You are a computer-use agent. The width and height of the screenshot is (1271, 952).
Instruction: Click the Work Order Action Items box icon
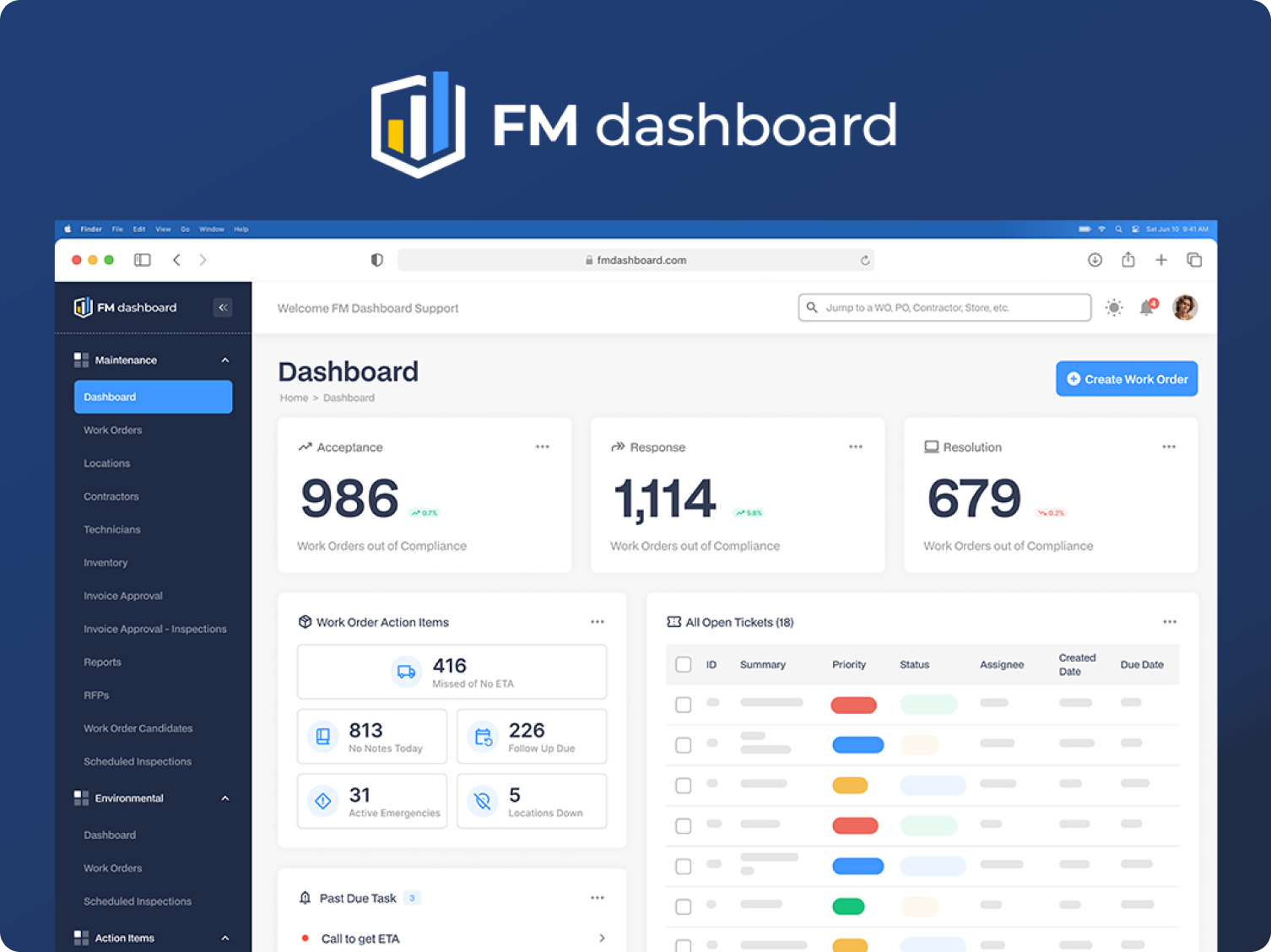click(305, 622)
